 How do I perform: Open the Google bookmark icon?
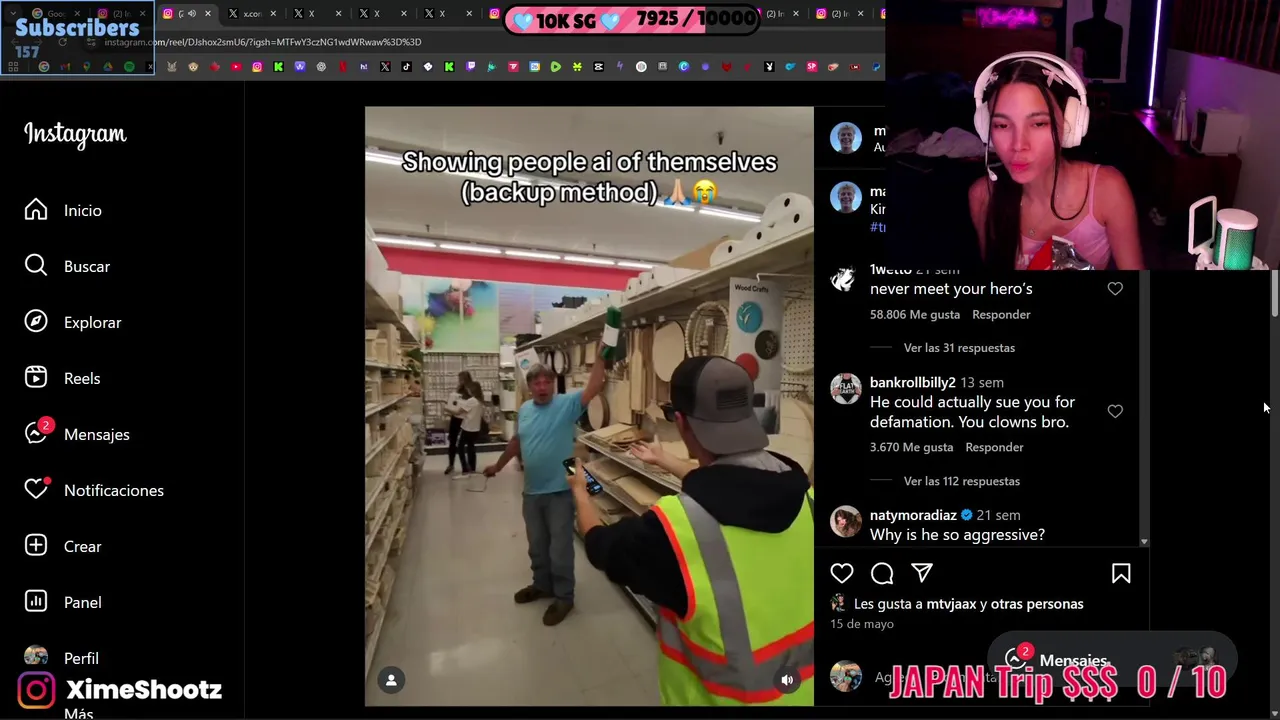point(44,67)
